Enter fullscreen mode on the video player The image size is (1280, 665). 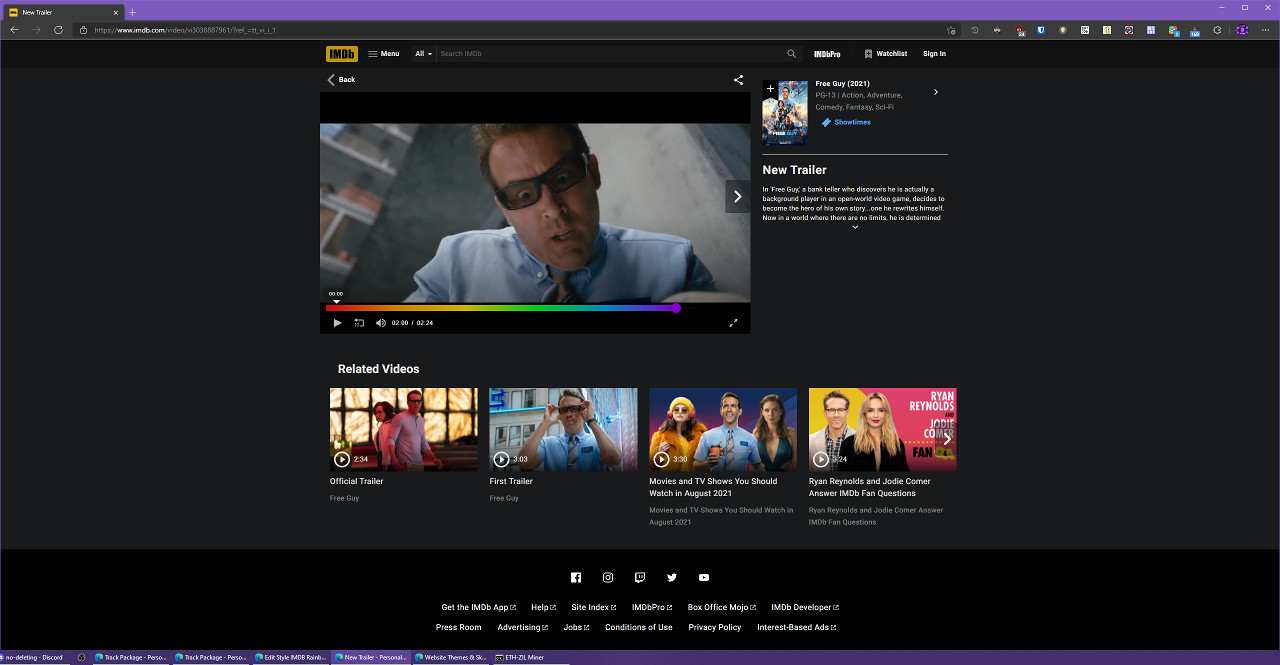pos(733,322)
